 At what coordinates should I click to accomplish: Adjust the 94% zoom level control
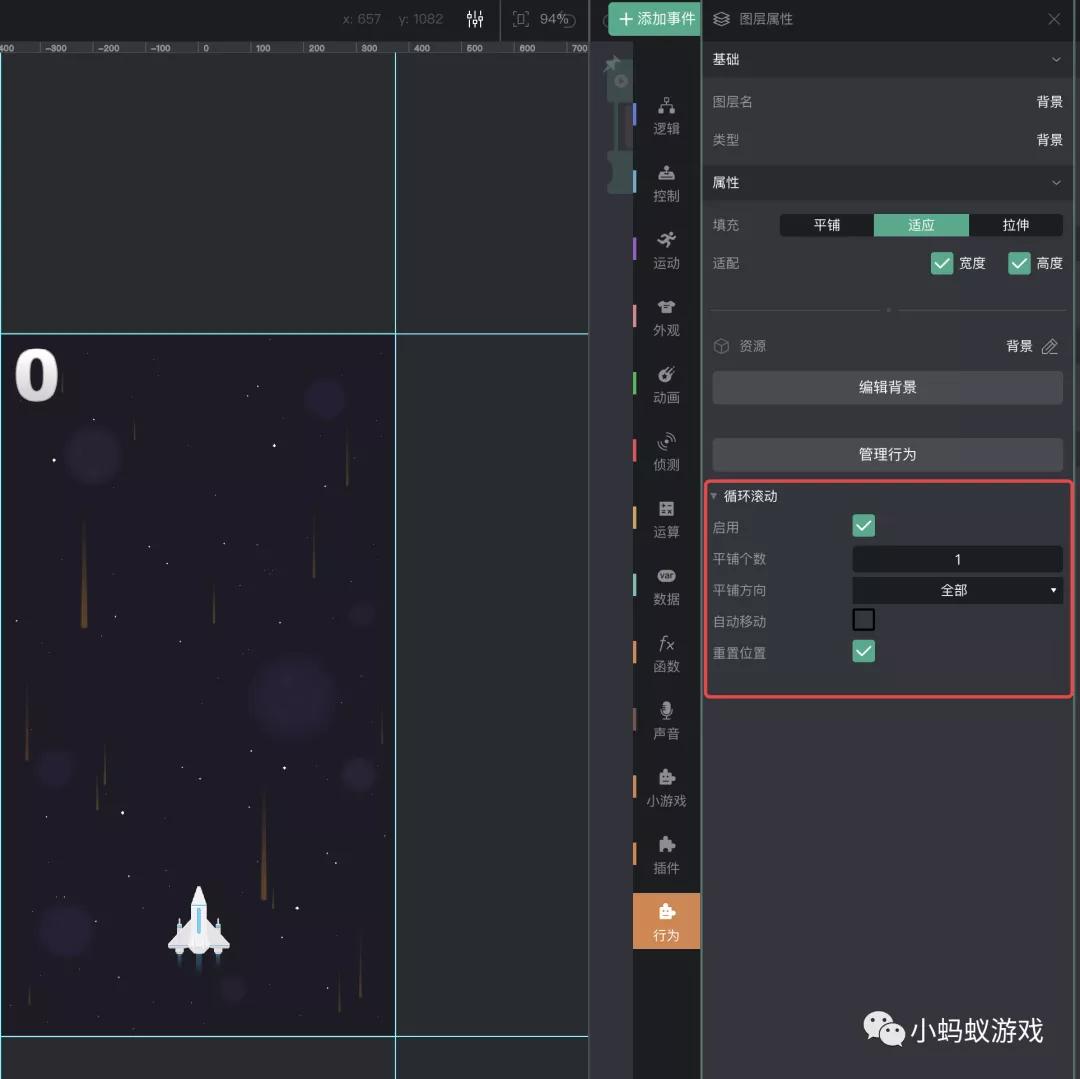(543, 17)
